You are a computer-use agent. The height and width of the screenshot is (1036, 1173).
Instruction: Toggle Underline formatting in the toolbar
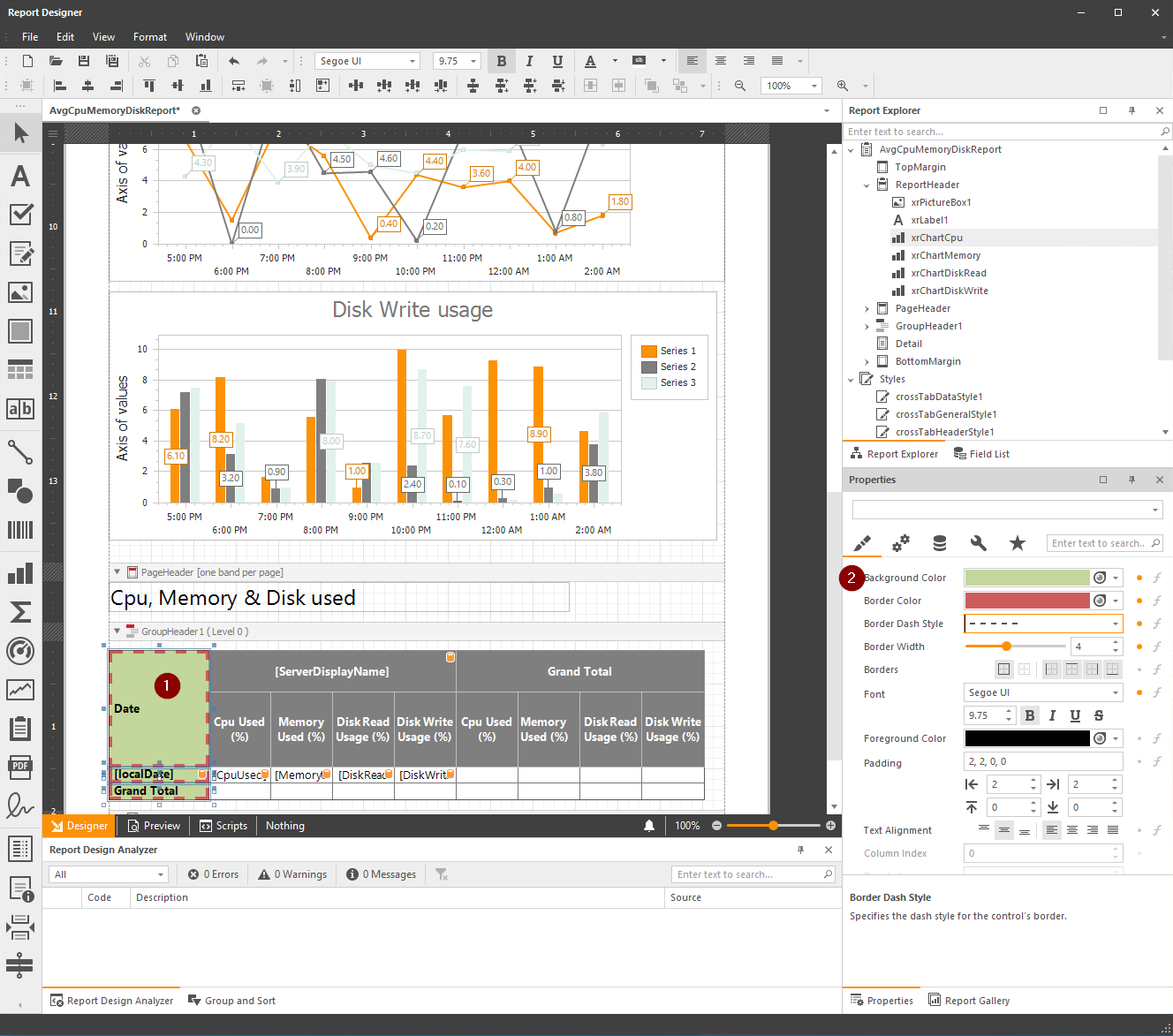(557, 60)
